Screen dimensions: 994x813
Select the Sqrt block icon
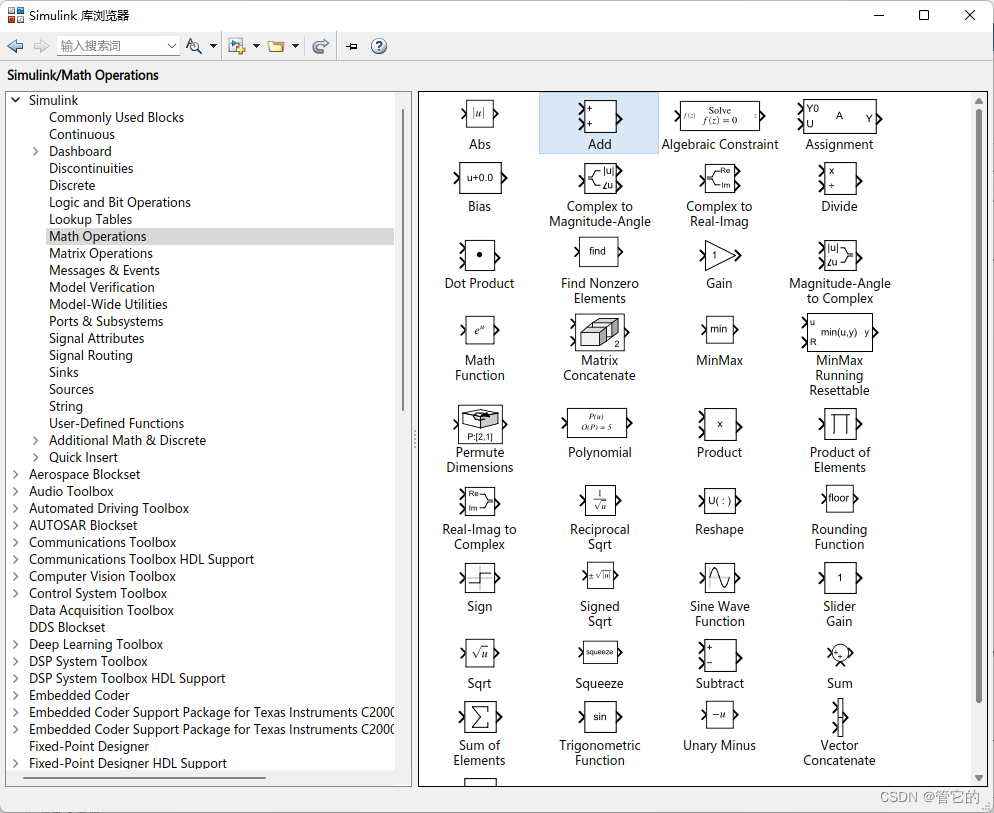coord(479,654)
